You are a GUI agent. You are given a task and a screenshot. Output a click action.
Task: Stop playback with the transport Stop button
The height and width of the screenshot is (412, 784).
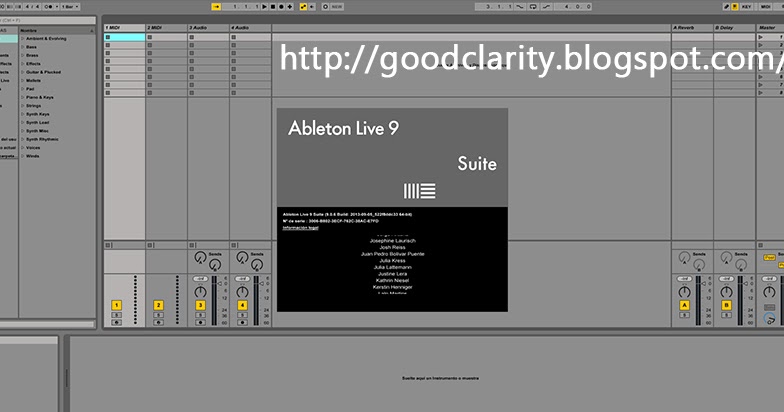(x=273, y=6)
